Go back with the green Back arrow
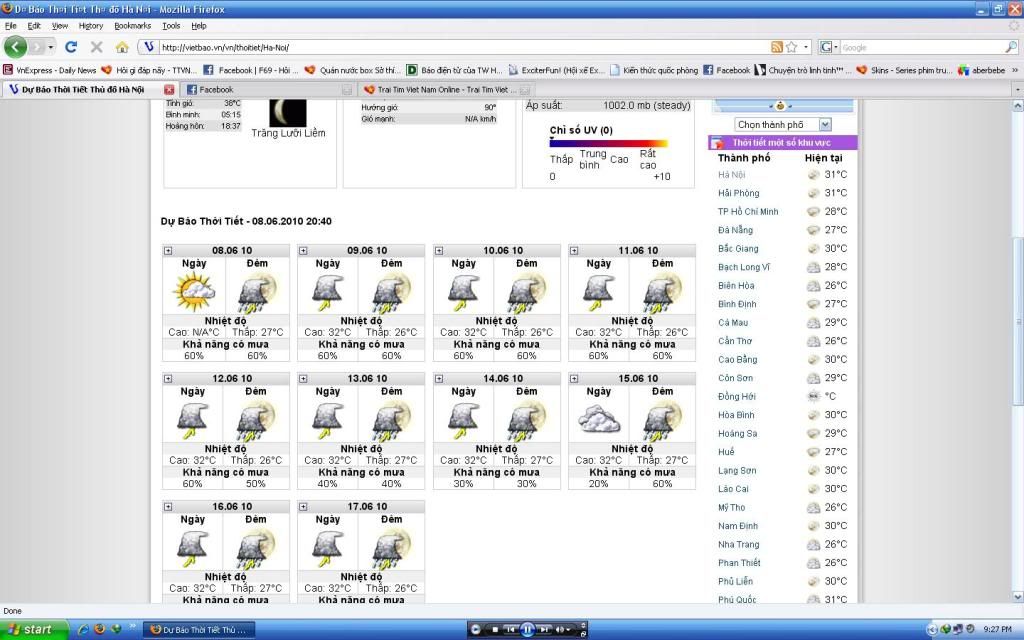1024x640 pixels. 16,47
